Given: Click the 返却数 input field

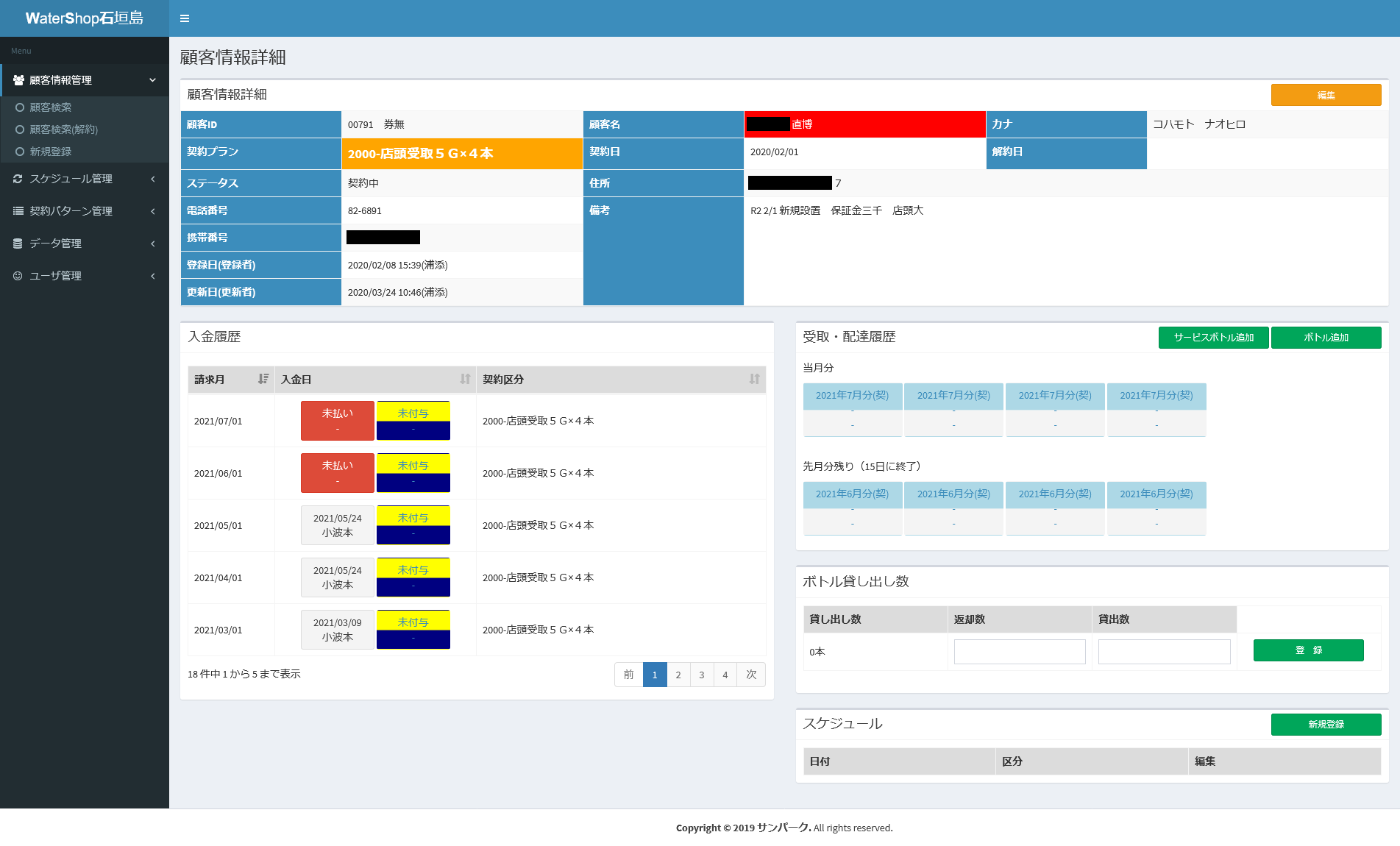Looking at the screenshot, I should point(1019,652).
